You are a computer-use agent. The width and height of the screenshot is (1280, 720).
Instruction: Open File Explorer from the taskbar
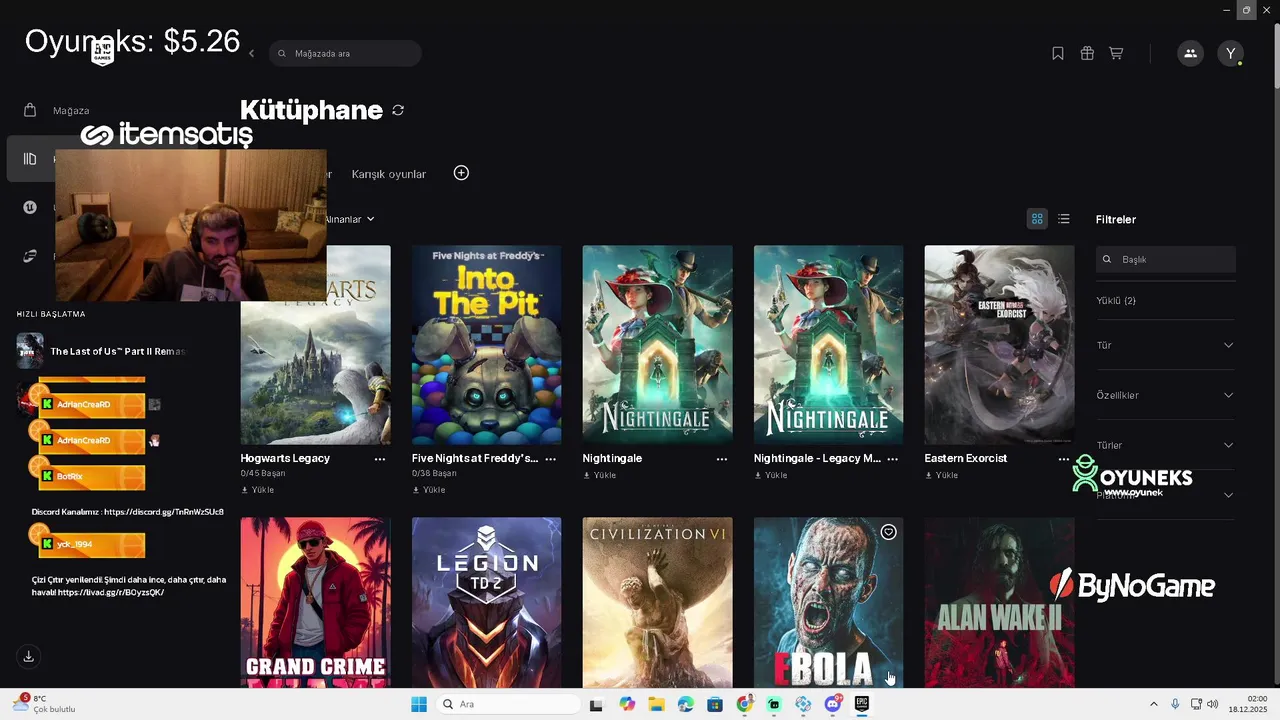coord(656,704)
